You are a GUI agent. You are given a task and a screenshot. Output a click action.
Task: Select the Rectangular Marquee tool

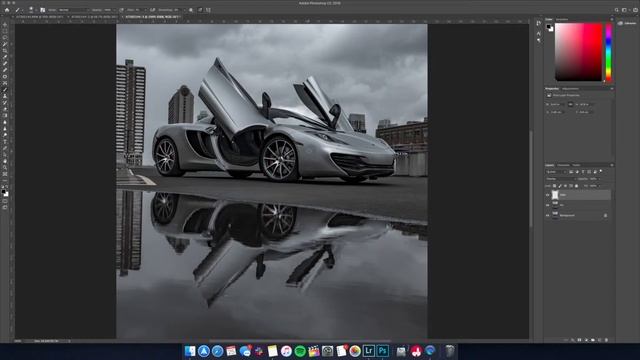[x=5, y=31]
